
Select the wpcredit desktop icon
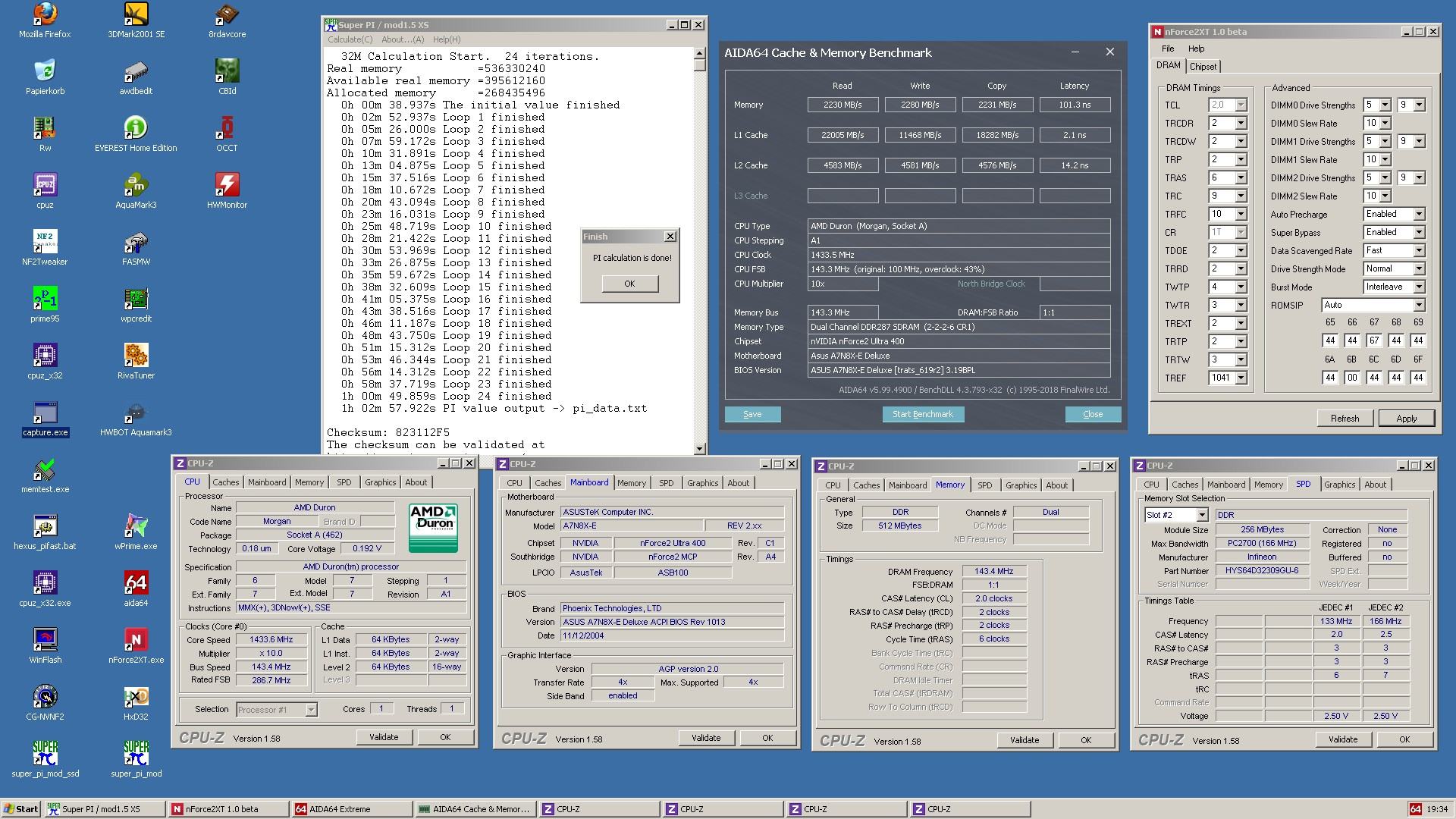pos(136,305)
